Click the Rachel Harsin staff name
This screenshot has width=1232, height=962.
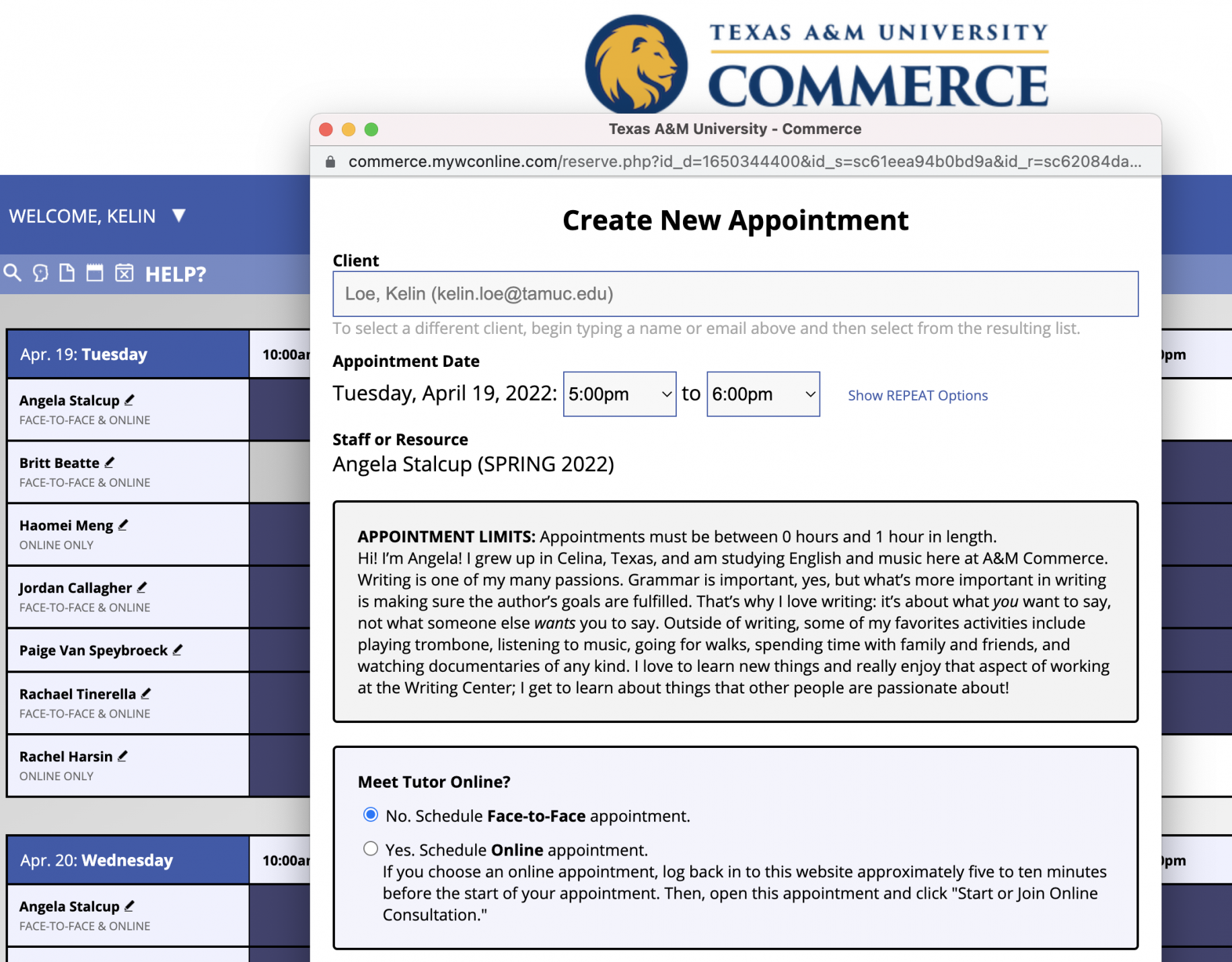[x=66, y=757]
